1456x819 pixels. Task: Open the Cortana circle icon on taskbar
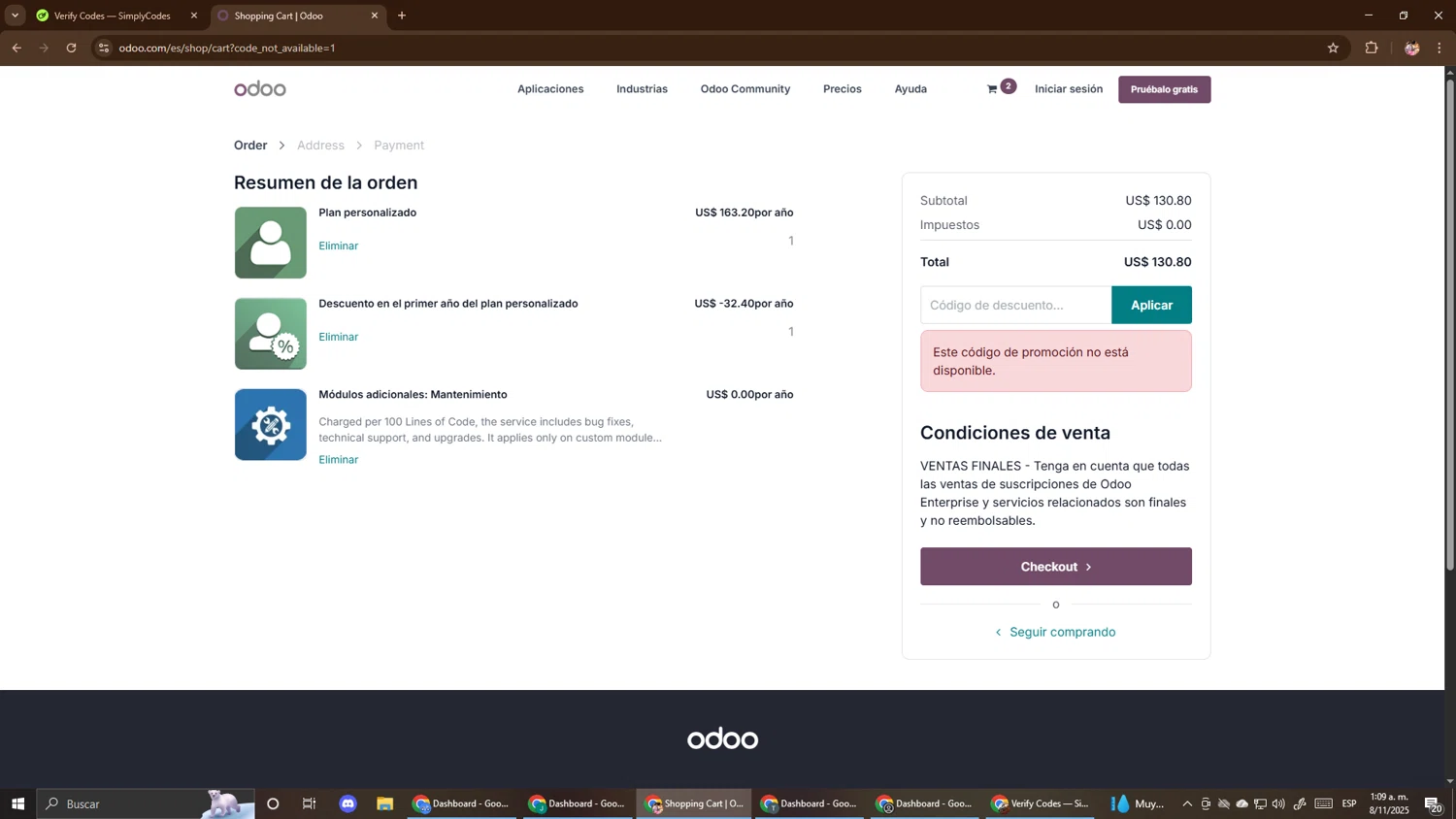click(273, 803)
